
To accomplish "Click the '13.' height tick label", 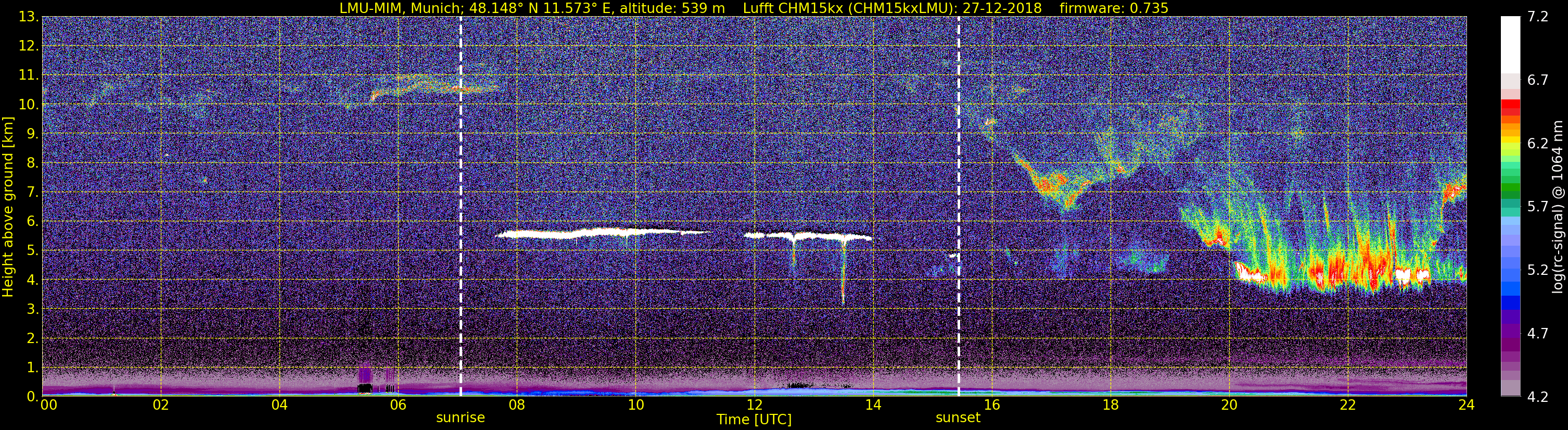I will (x=29, y=17).
